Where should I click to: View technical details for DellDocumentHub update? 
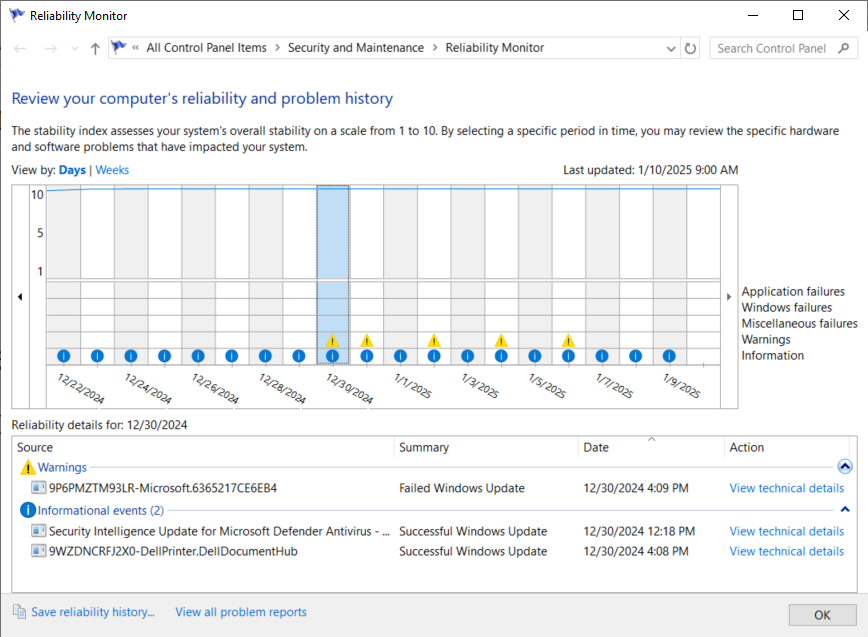click(x=787, y=551)
